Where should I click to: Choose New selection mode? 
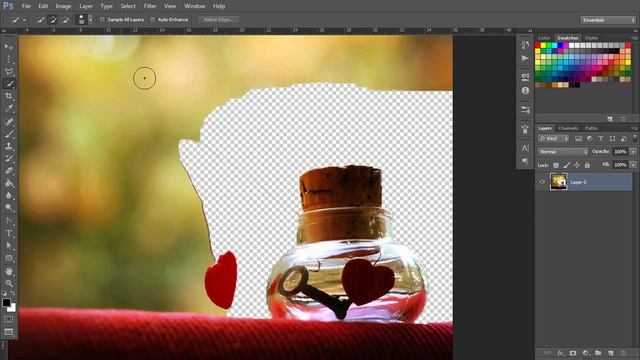[x=40, y=20]
